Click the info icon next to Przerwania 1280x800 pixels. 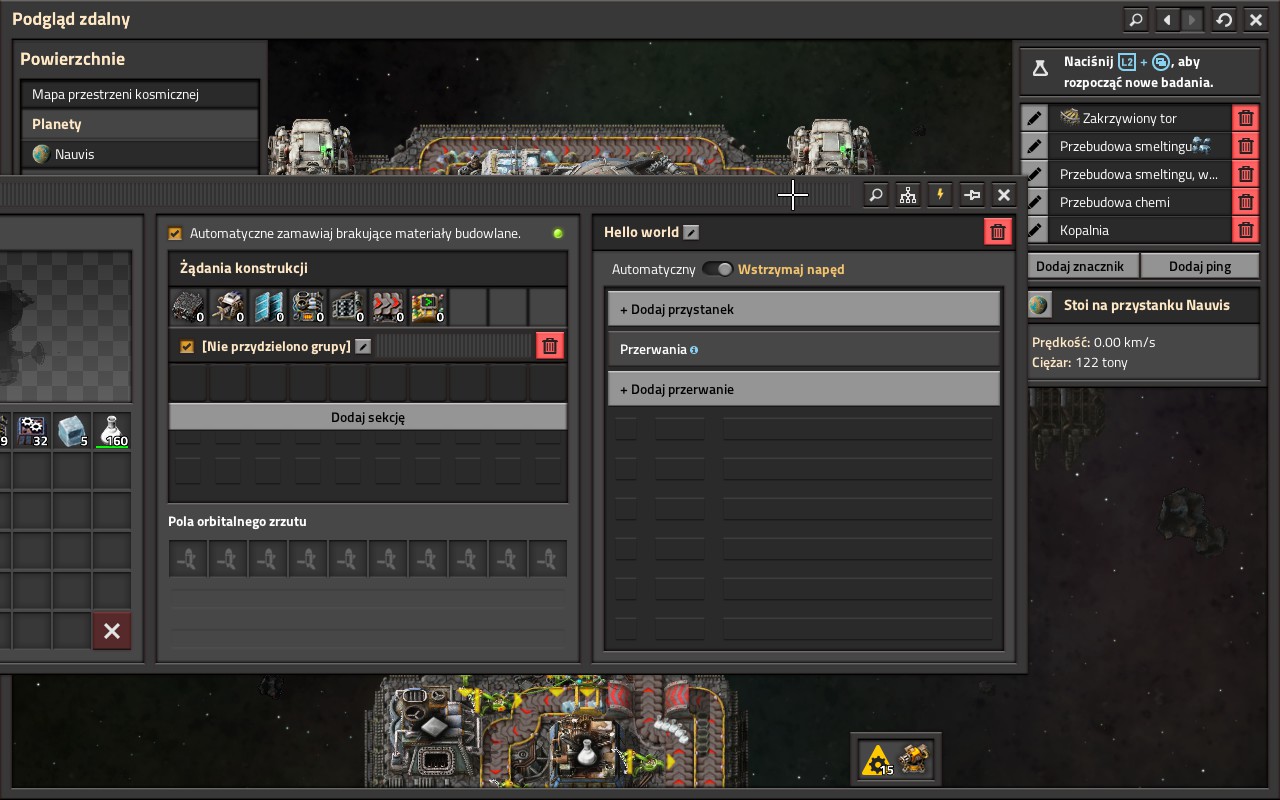point(694,350)
